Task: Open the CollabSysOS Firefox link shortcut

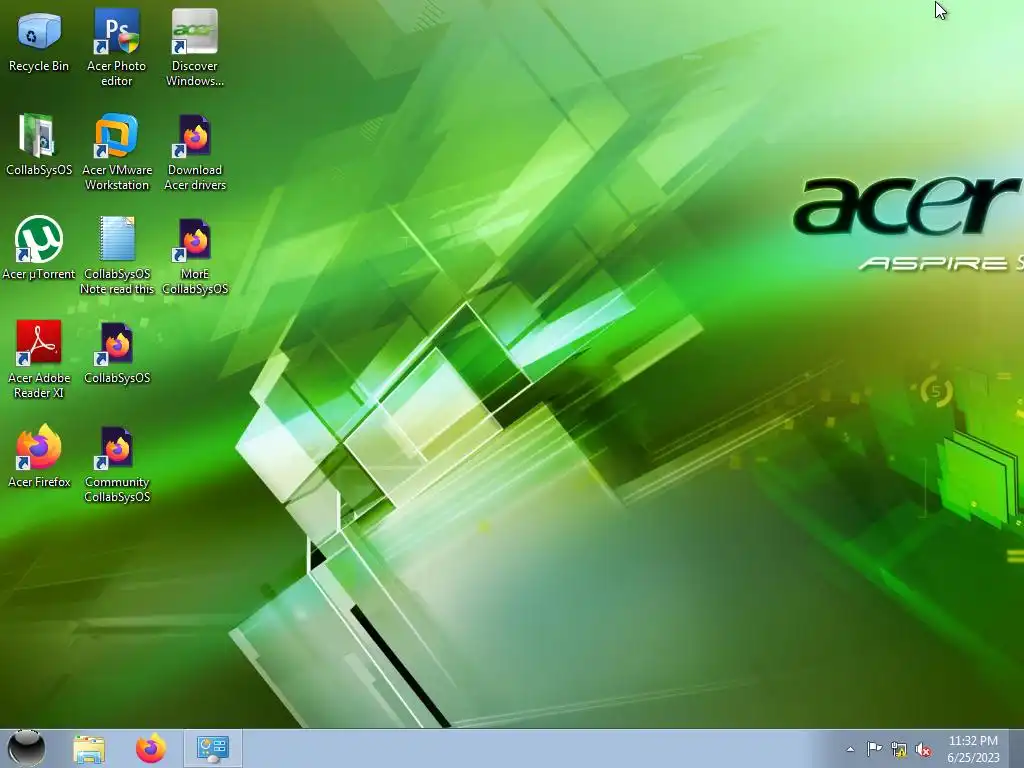Action: [117, 353]
